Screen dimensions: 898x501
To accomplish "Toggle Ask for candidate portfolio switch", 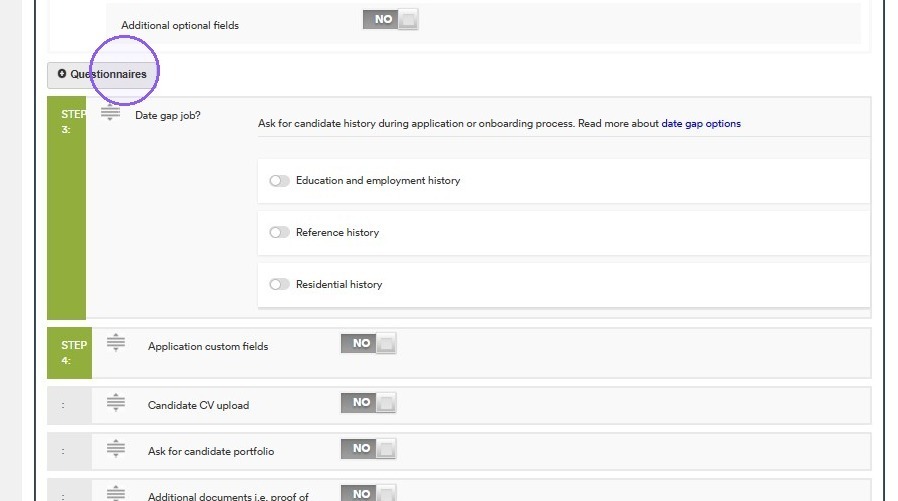I will (368, 448).
